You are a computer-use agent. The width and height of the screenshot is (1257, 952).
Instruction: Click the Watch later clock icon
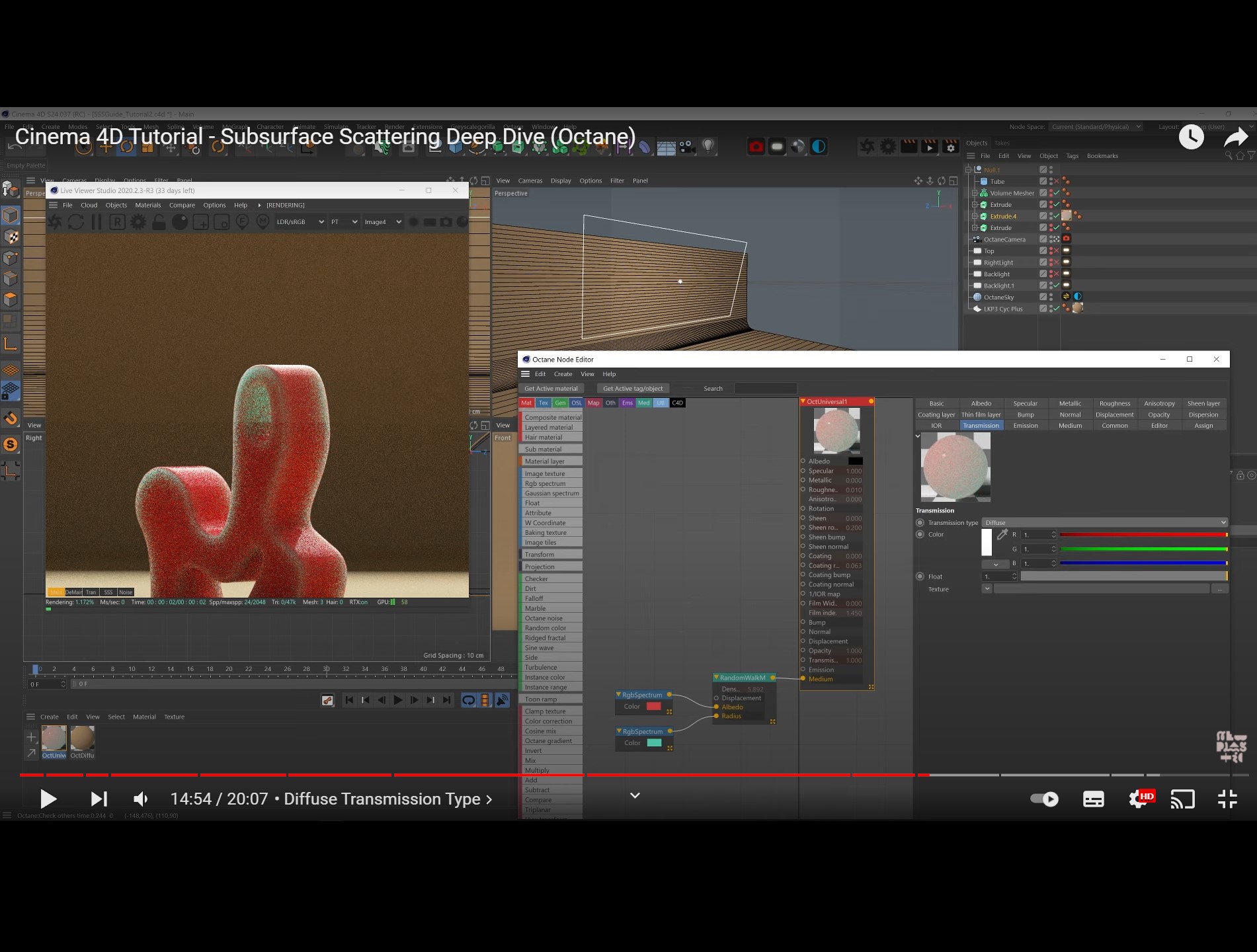pos(1192,137)
